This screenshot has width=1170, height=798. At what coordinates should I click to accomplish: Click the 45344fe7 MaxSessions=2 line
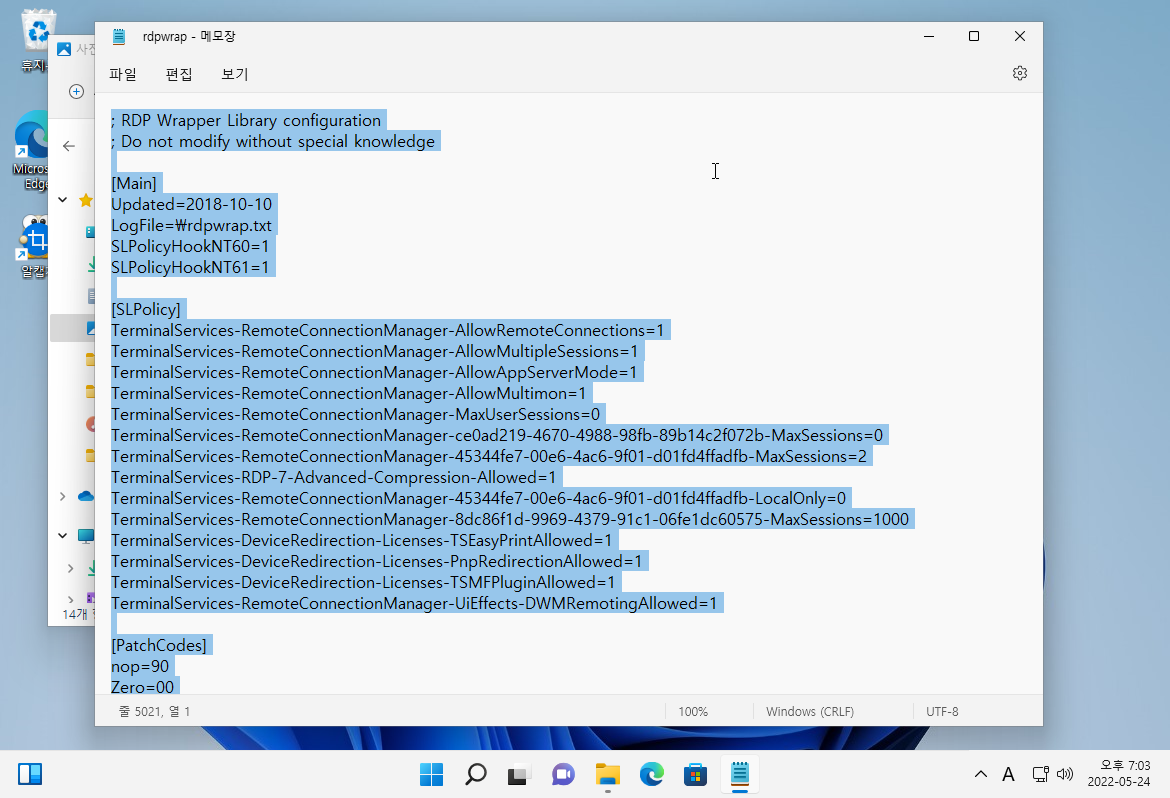coord(489,456)
